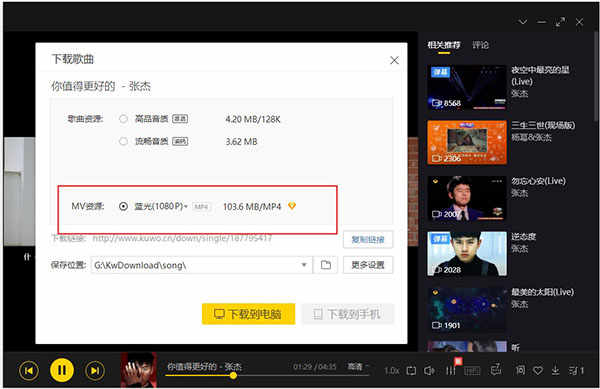Click the download icon in player bar

pos(556,370)
